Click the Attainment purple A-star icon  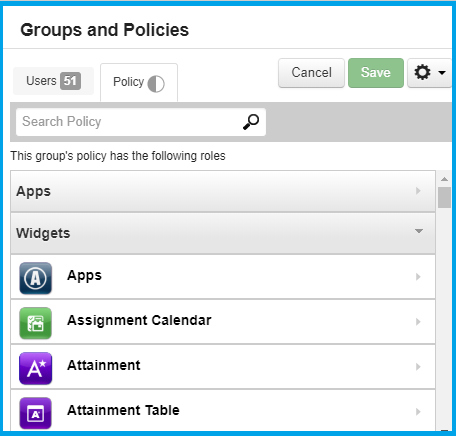(x=36, y=368)
